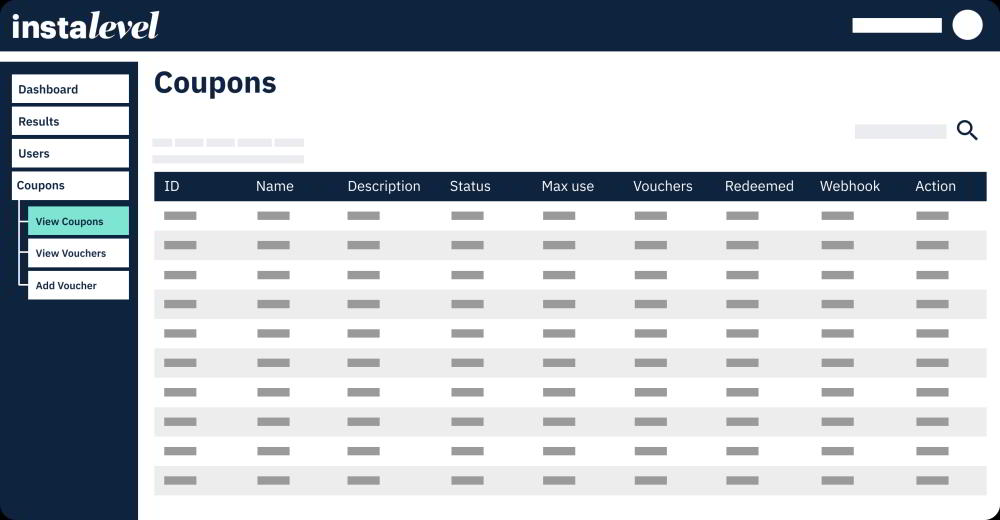Select View Coupons submenu item
Screen dimensions: 1000x520
tap(78, 221)
